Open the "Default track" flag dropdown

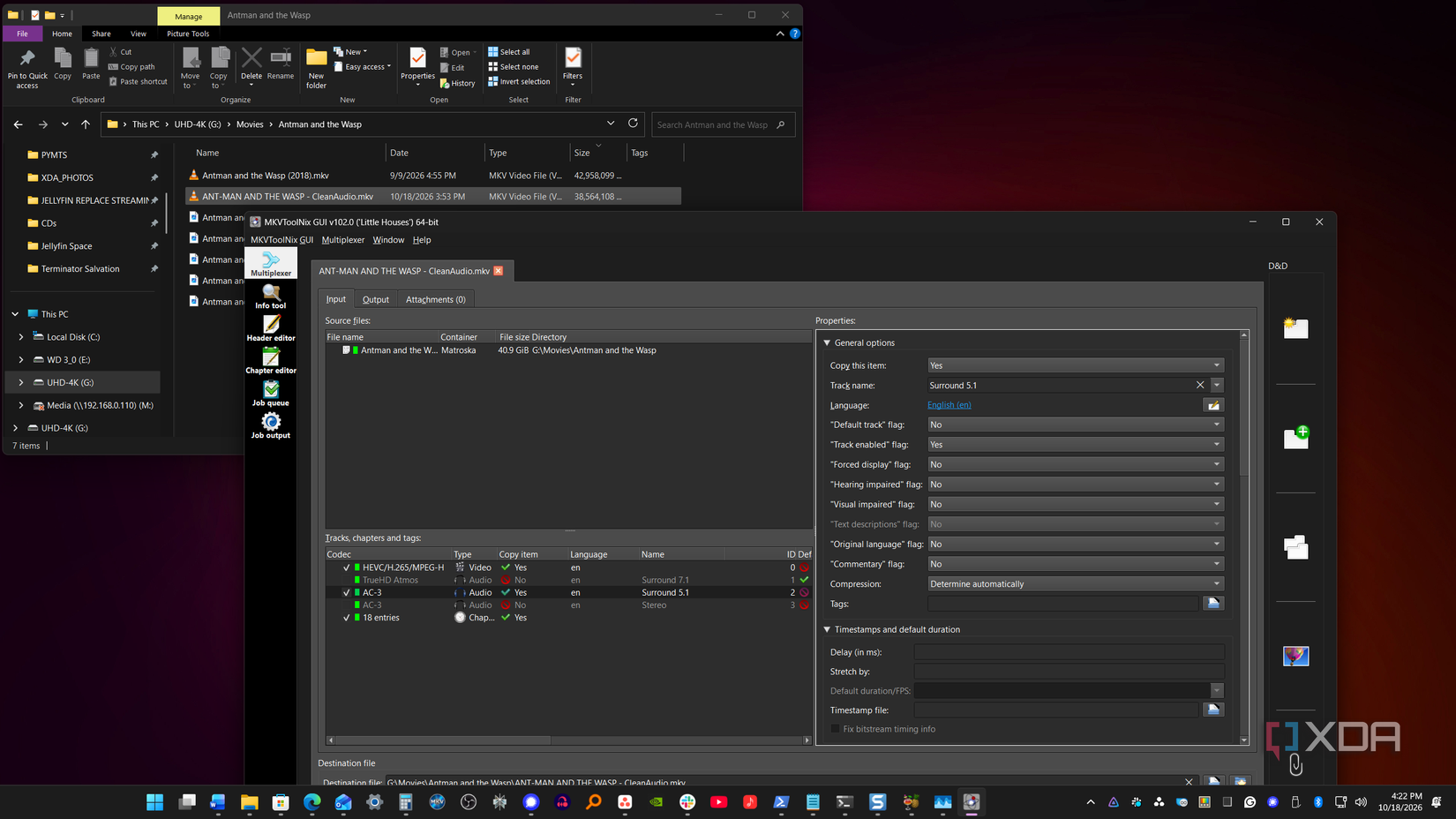click(1076, 425)
